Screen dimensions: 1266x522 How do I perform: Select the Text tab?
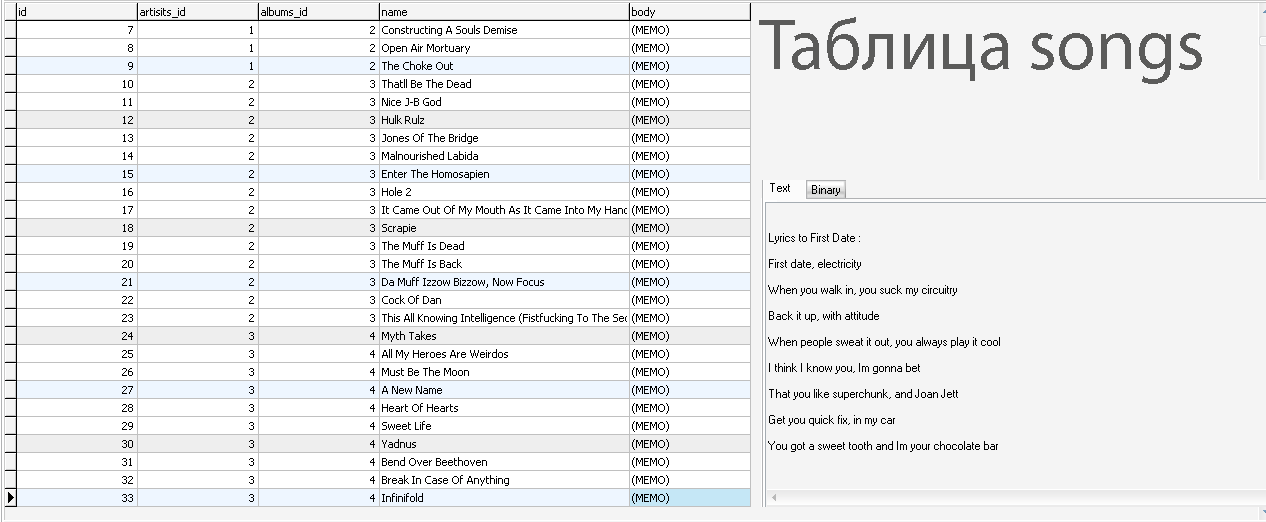780,188
